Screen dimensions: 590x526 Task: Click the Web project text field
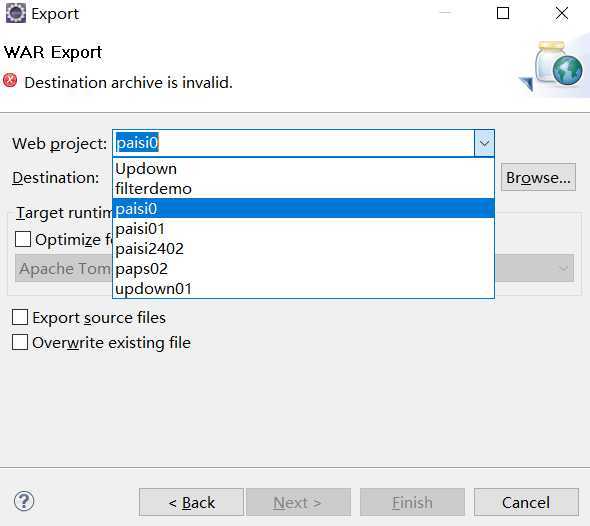(293, 143)
